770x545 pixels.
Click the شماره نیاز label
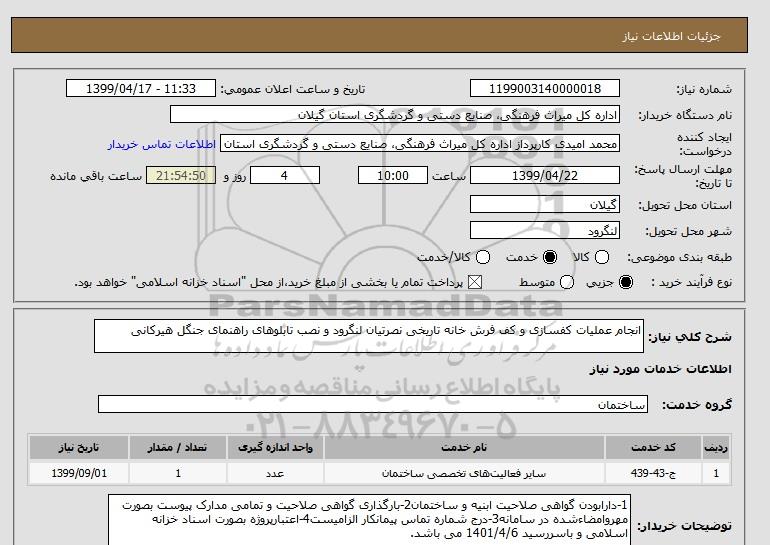point(704,89)
